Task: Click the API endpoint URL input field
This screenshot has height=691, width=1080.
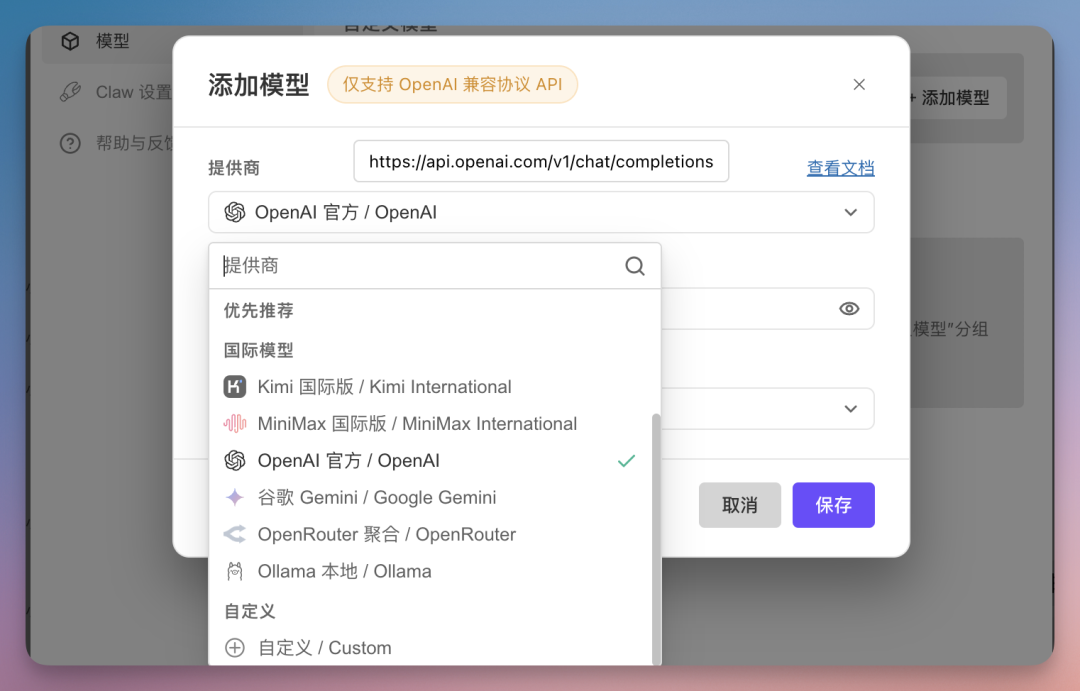Action: (x=540, y=161)
